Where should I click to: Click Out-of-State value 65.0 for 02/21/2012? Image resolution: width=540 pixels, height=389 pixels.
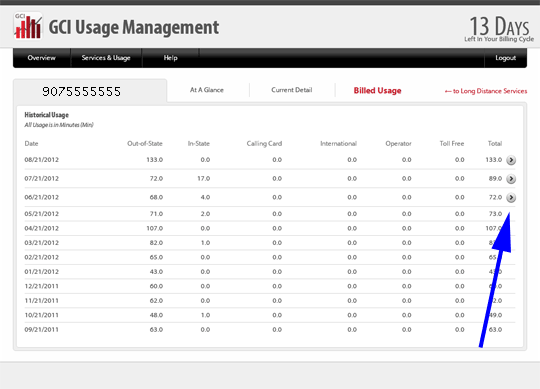[x=156, y=257]
